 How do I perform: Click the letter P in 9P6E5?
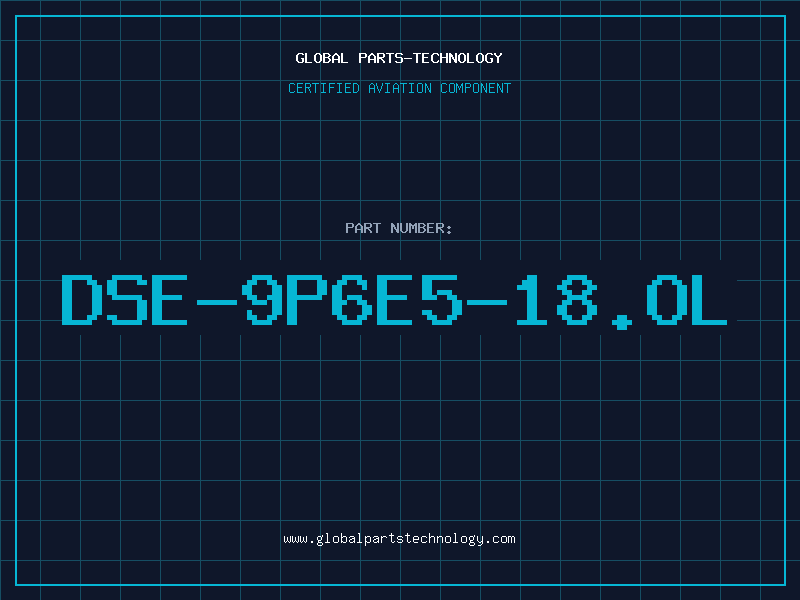(x=307, y=299)
